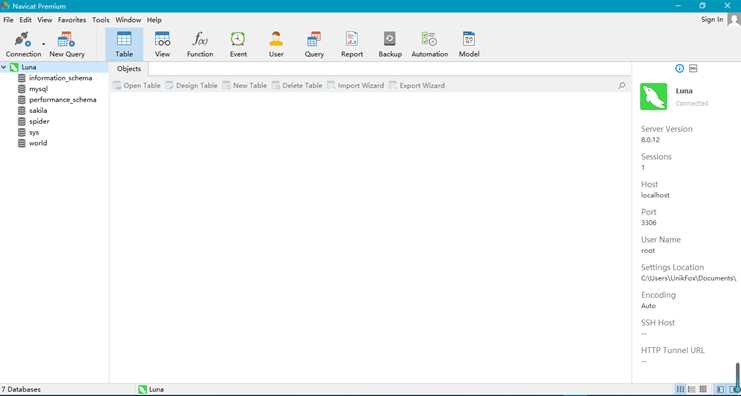Open the Window menu
Image resolution: width=741 pixels, height=396 pixels.
point(128,20)
